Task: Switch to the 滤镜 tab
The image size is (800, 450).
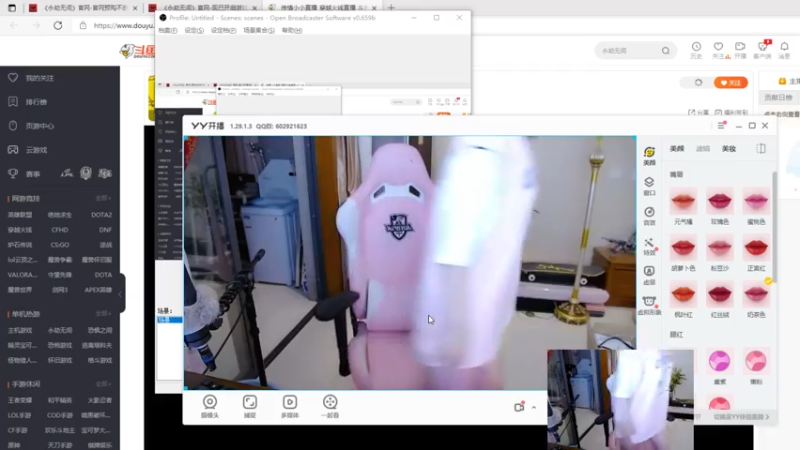Action: point(703,148)
